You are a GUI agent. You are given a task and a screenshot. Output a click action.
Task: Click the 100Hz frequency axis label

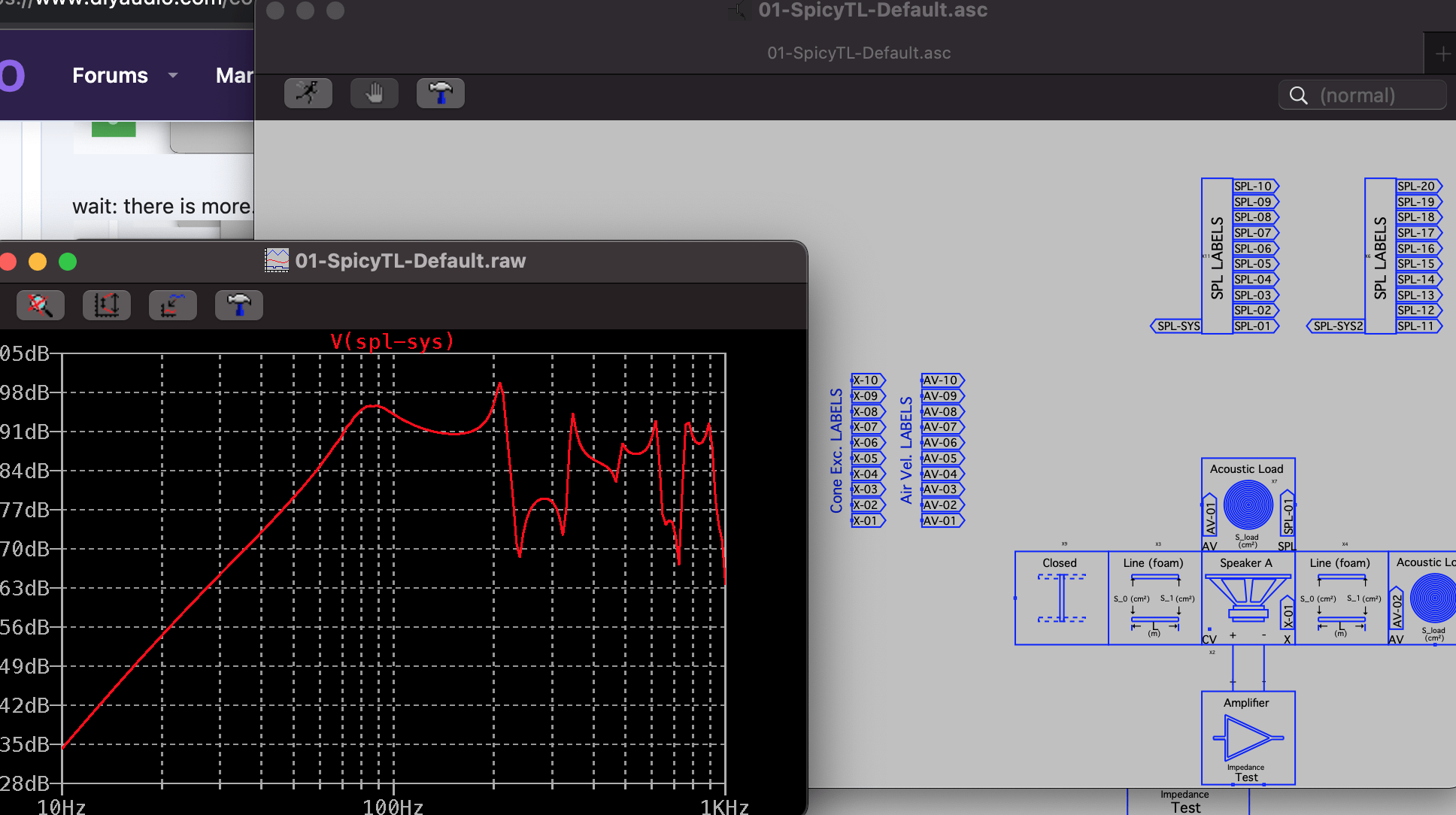[x=393, y=807]
